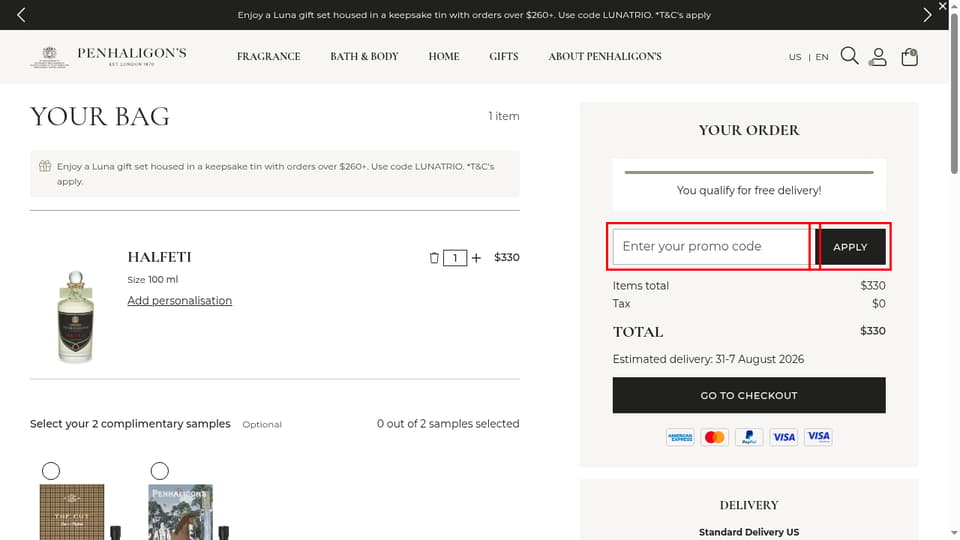Open the Home menu
960x540 pixels.
pos(444,56)
